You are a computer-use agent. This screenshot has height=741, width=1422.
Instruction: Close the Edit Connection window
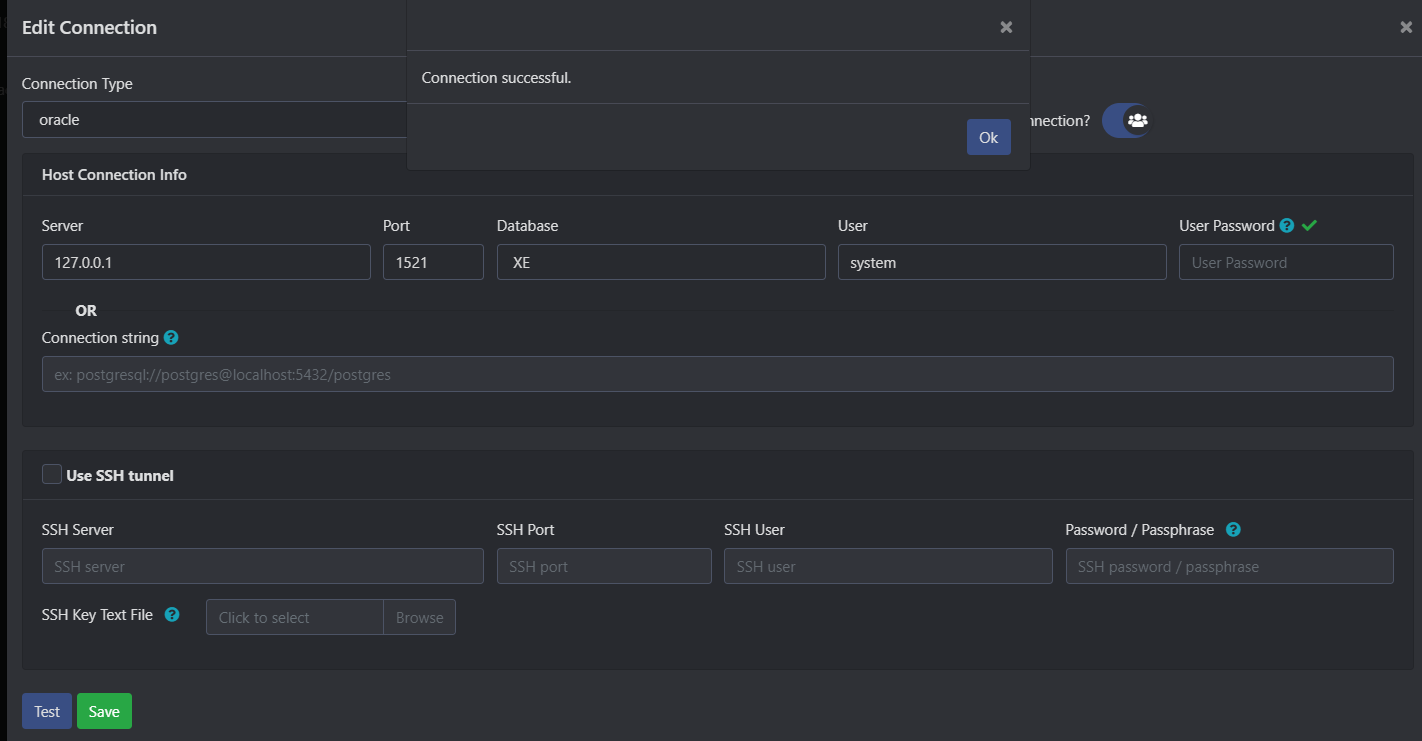[1406, 27]
